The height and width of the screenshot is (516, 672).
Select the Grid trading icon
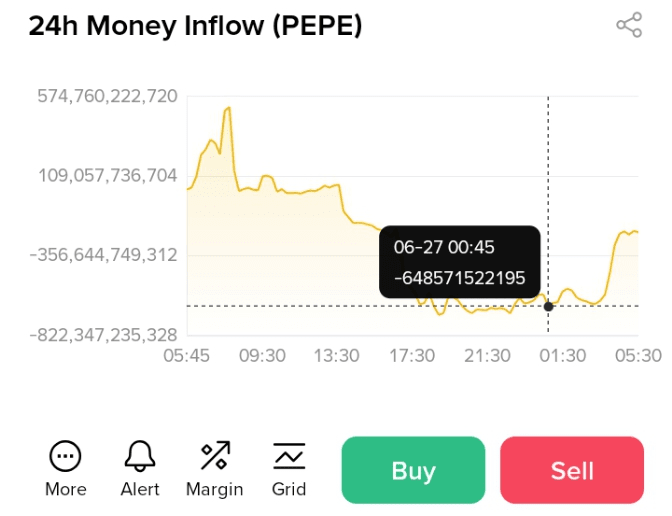coord(289,457)
